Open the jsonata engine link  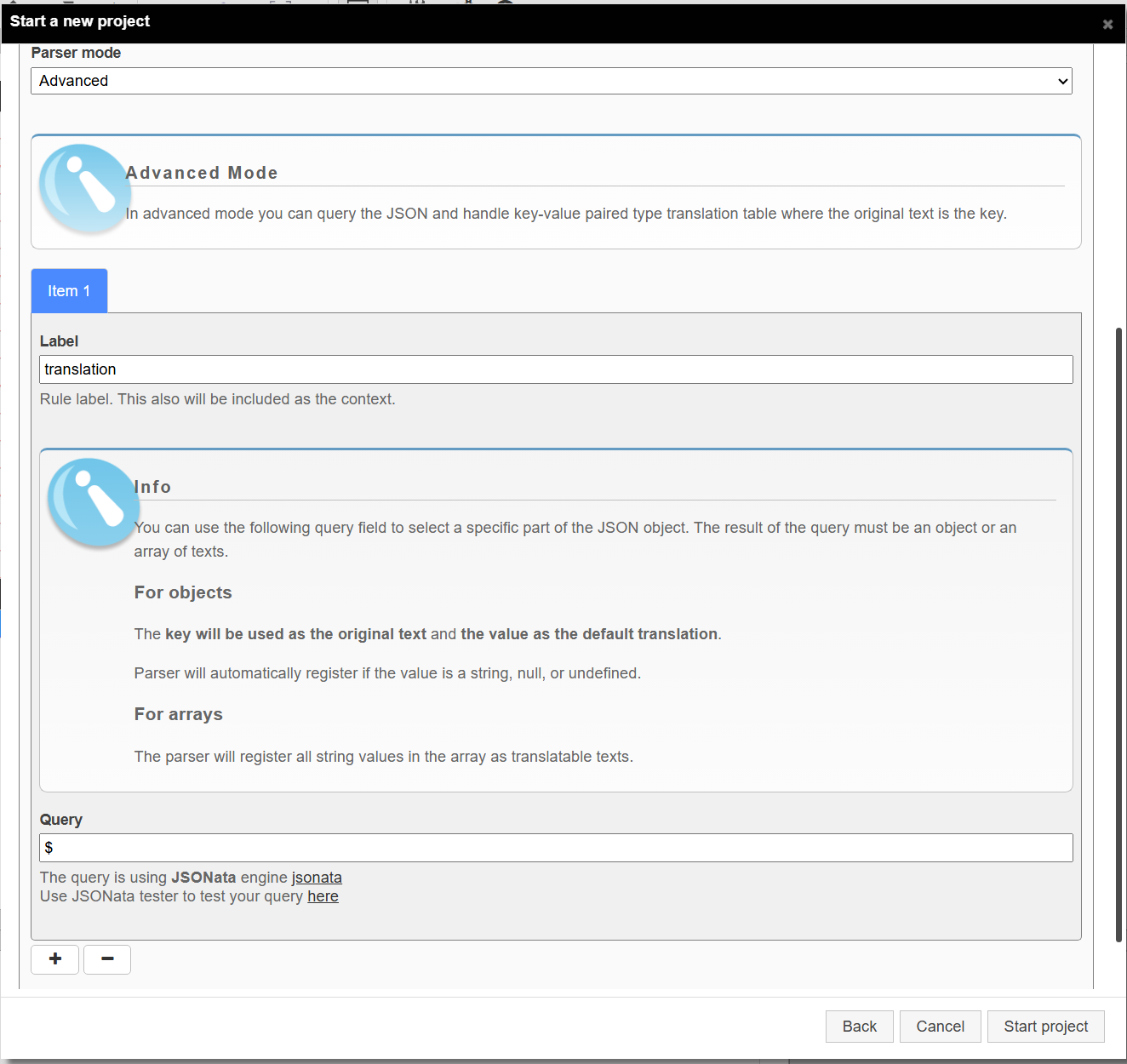317,878
